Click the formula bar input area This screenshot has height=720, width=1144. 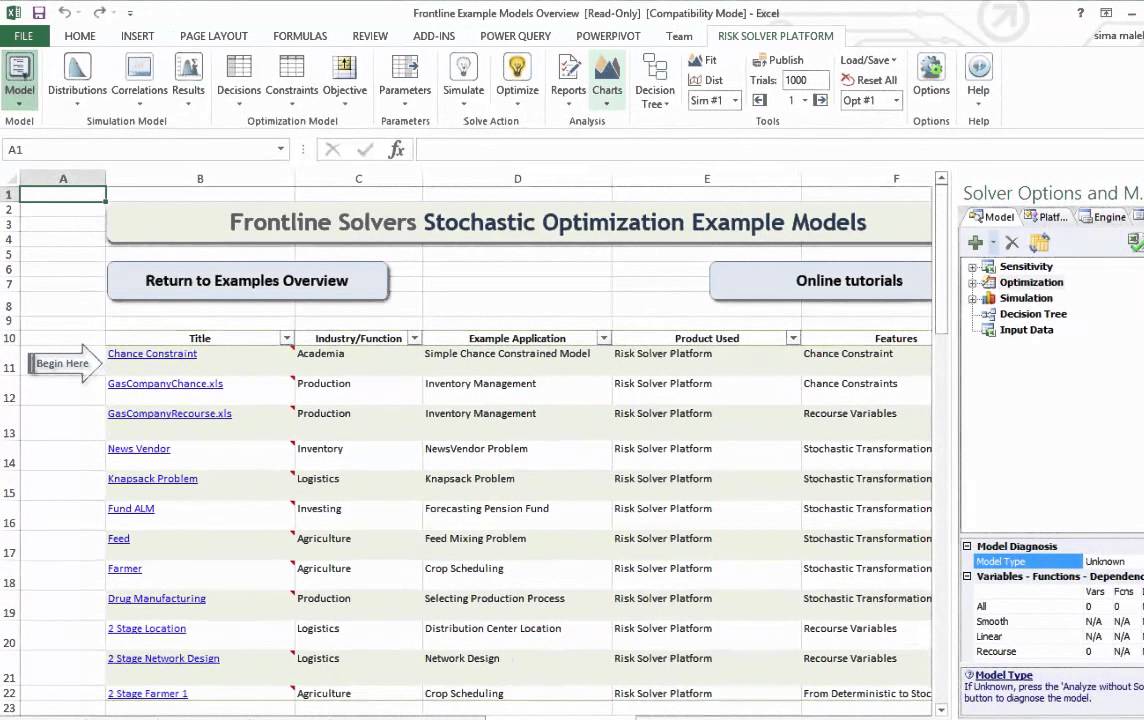click(x=779, y=150)
